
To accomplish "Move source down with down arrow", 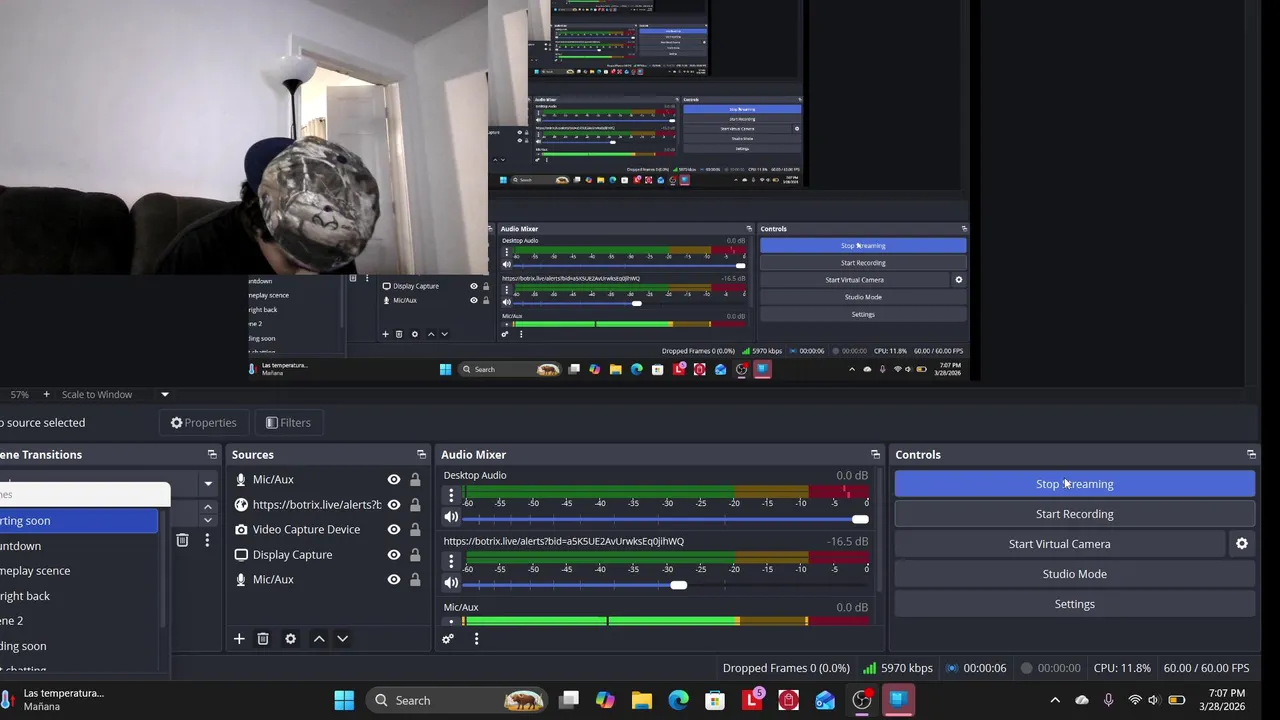I will pos(342,639).
